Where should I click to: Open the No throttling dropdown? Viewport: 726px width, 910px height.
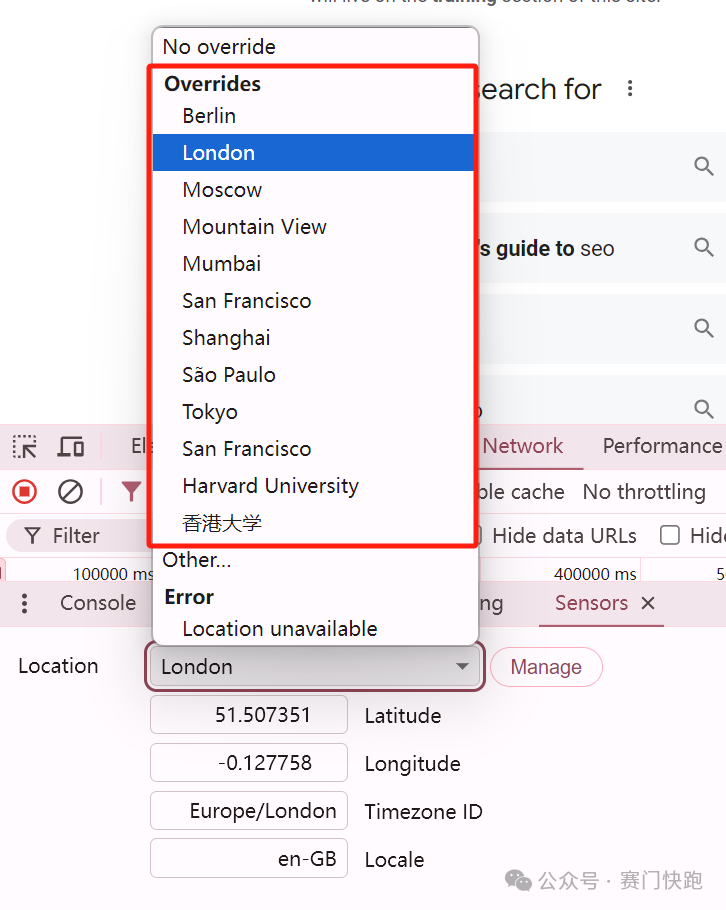tap(644, 492)
